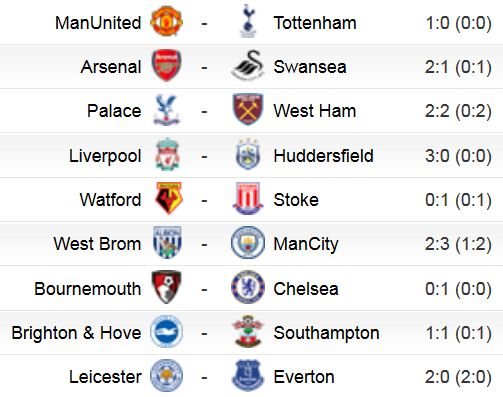Viewport: 503px width, 397px height.
Task: Click the Manchester City round crest
Action: tap(248, 242)
